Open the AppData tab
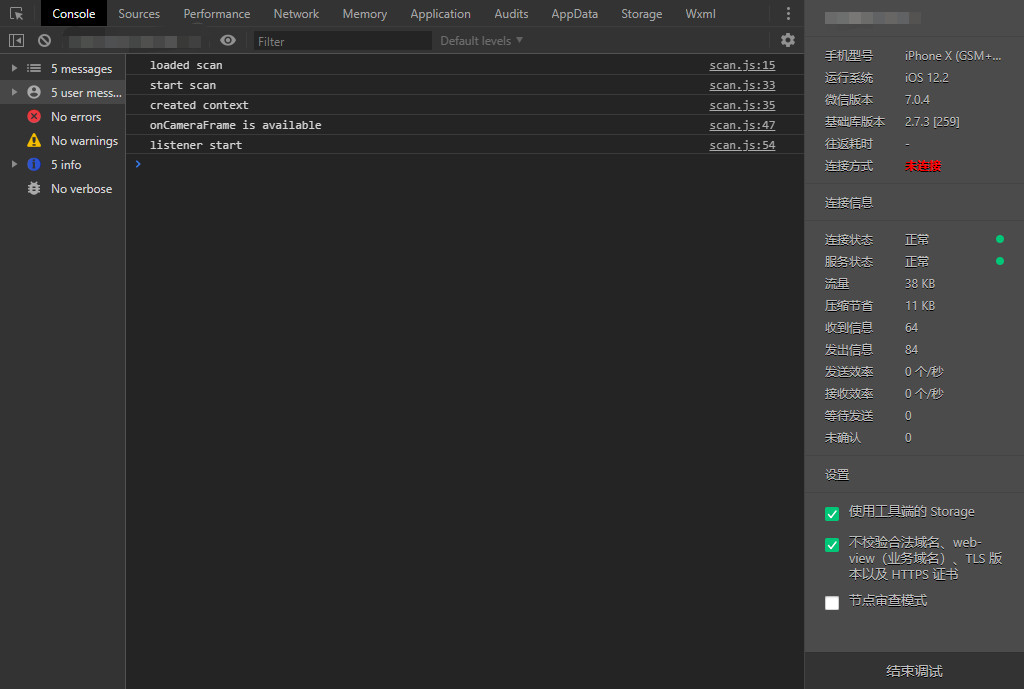Screen dimensions: 1024x689 [x=575, y=14]
